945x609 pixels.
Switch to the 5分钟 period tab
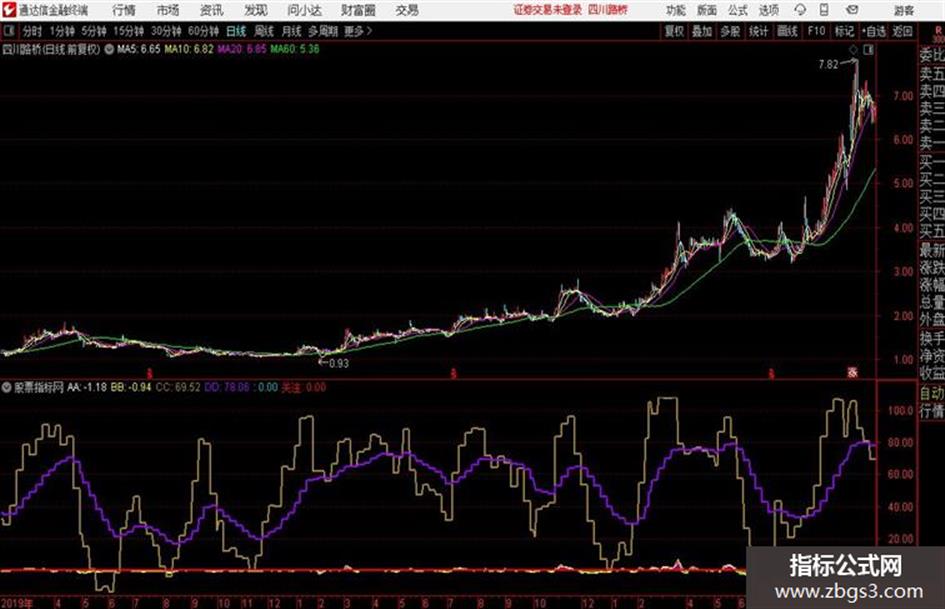(x=93, y=31)
